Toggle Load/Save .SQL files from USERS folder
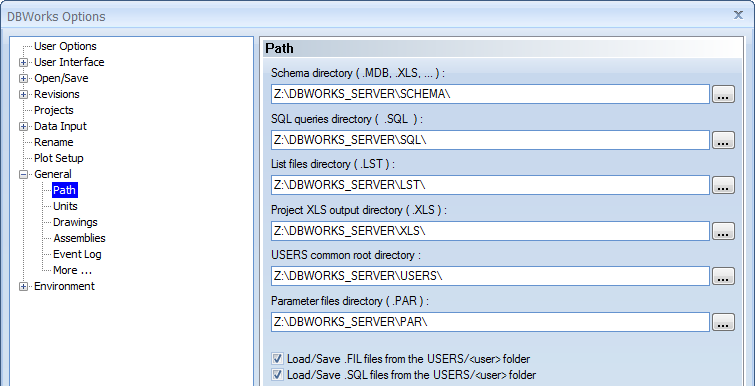The image size is (755, 386). 277,374
